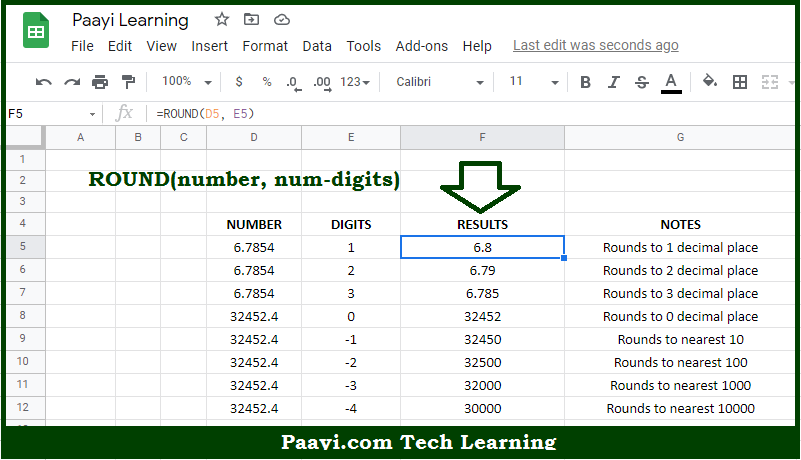Screen dimensions: 801x460
Task: Open the 123 more formats dropdown
Action: click(x=355, y=82)
